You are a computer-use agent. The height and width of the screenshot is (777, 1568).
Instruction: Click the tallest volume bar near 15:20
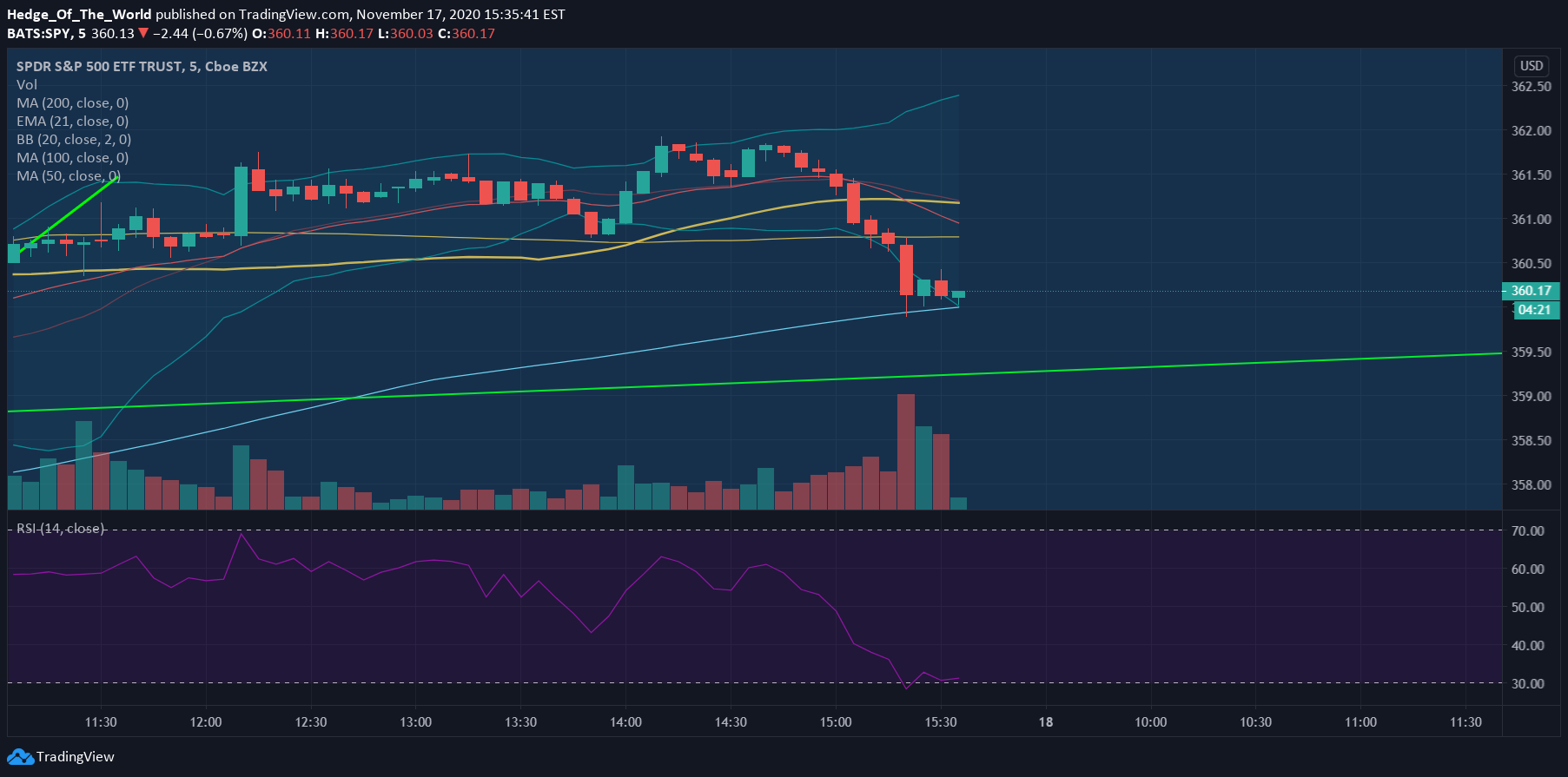click(x=906, y=451)
